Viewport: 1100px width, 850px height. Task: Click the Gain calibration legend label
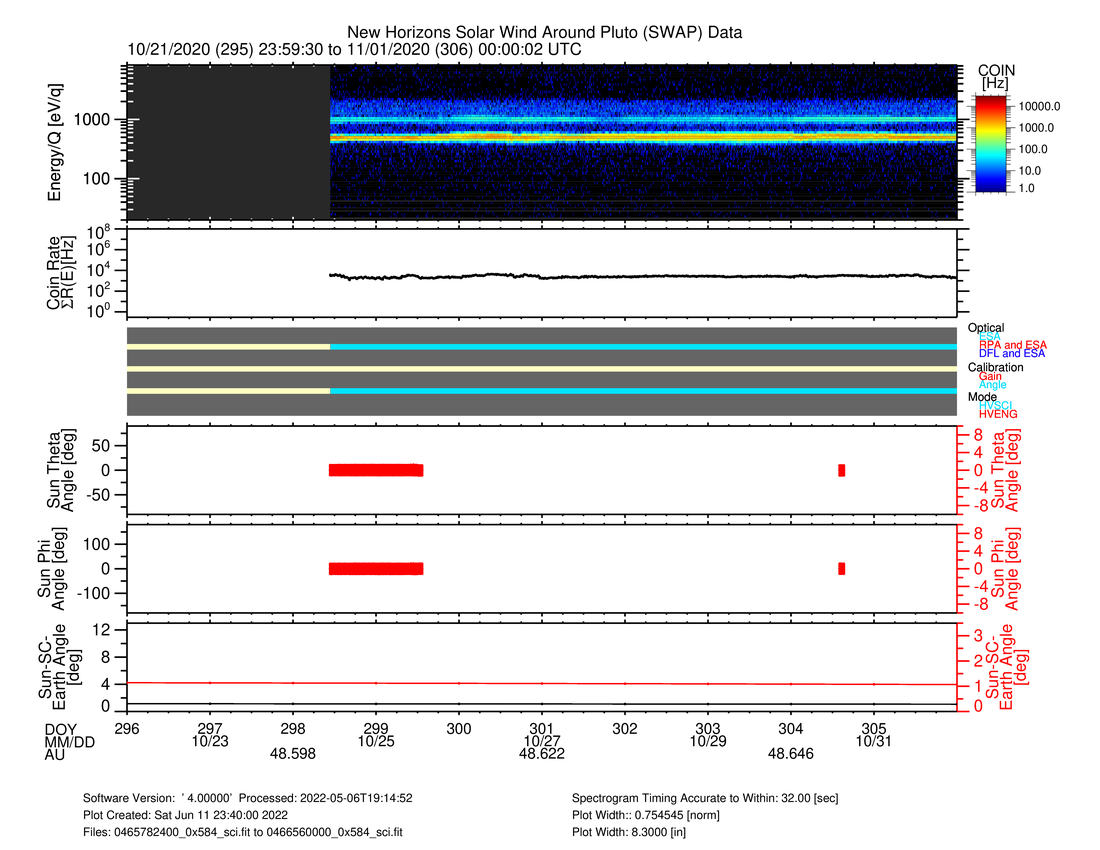click(x=990, y=376)
